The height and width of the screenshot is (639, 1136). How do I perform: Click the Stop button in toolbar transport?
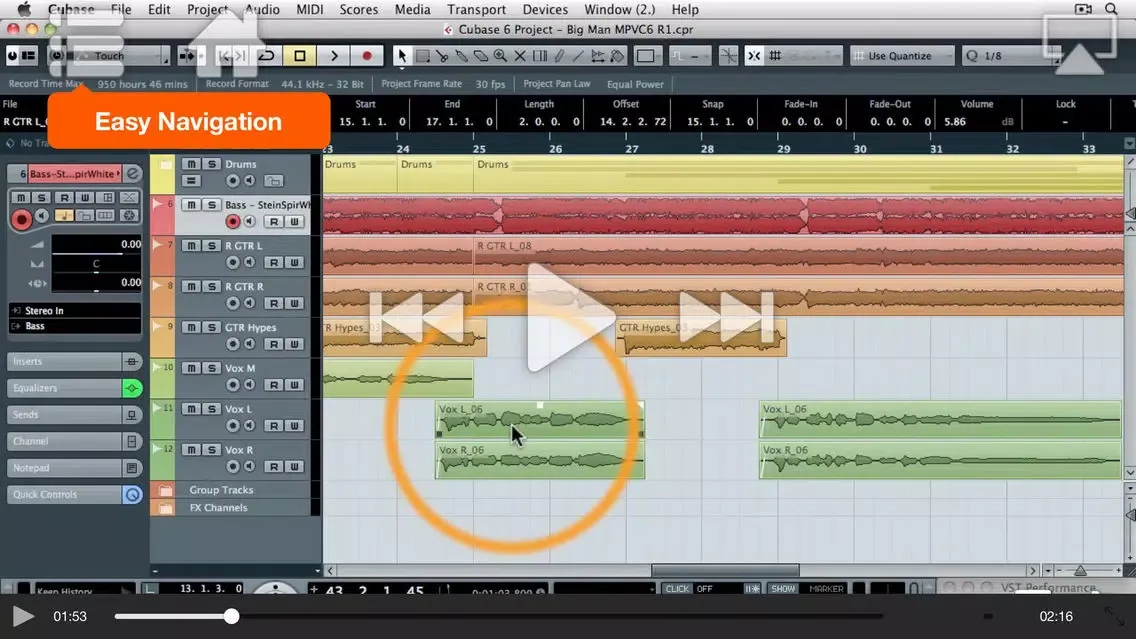(300, 56)
